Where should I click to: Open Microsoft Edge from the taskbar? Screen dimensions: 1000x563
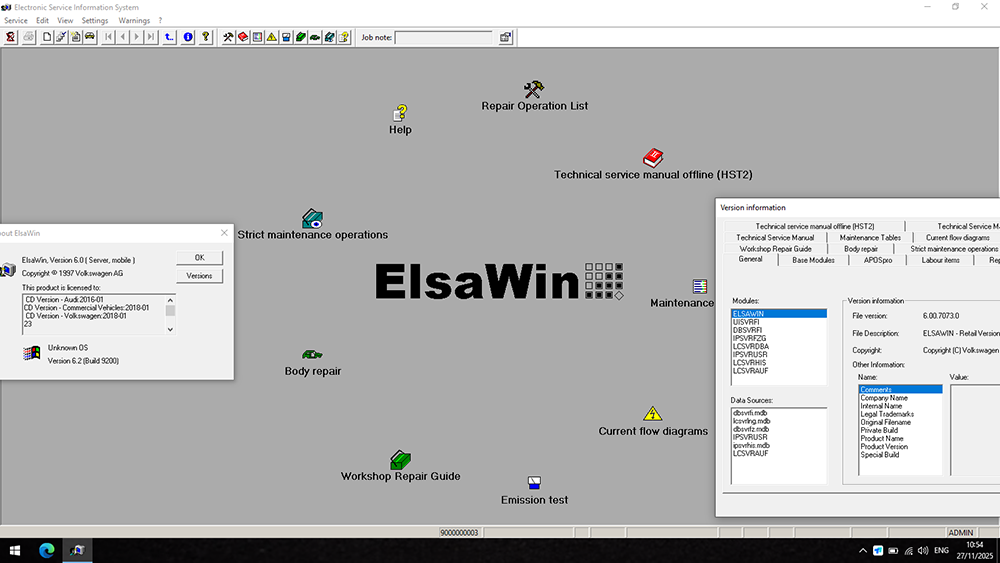(47, 550)
